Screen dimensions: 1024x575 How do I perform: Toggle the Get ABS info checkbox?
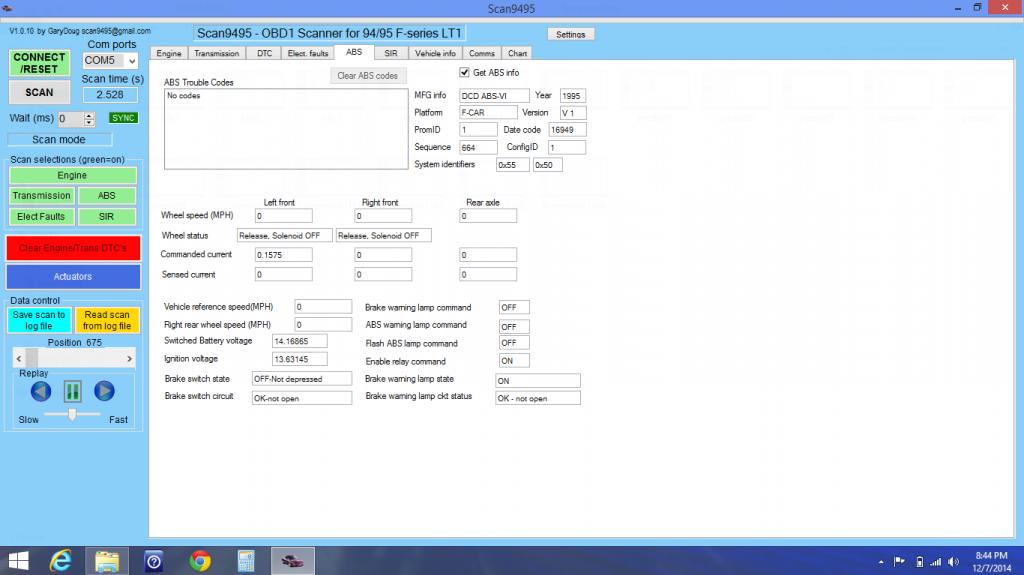click(464, 73)
